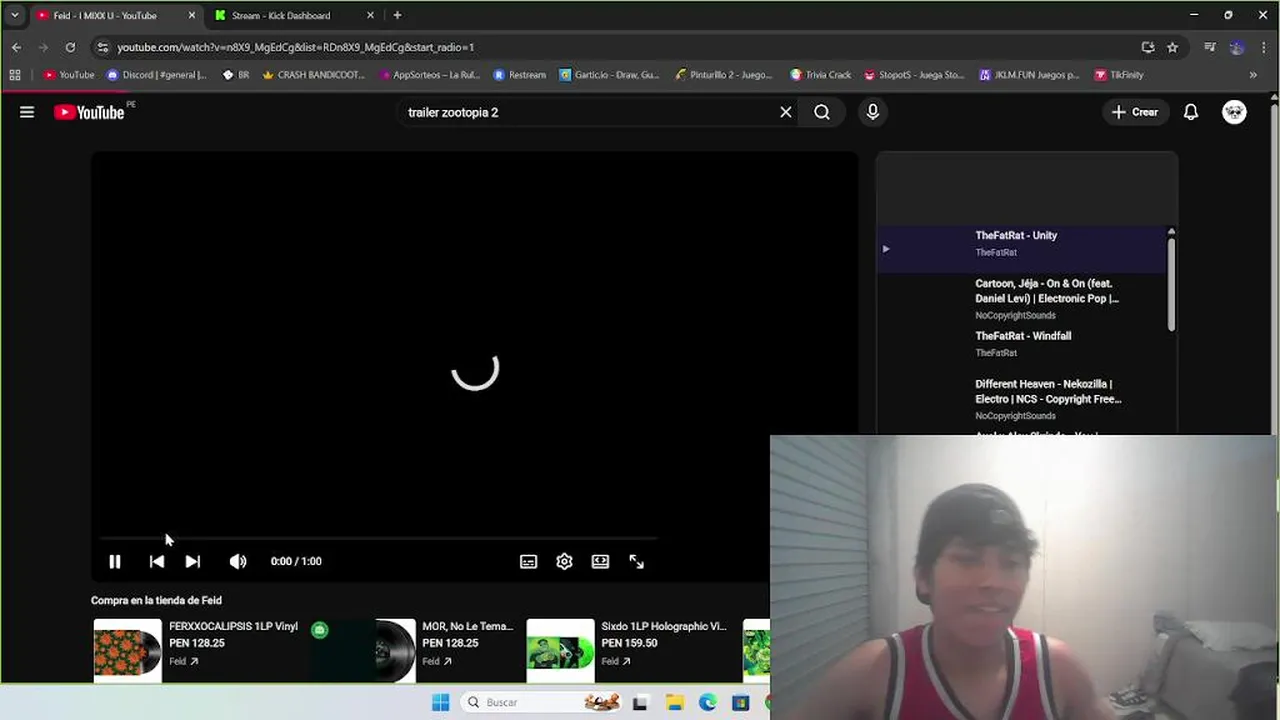Viewport: 1280px width, 720px height.
Task: Open File Explorer from the taskbar
Action: point(674,703)
